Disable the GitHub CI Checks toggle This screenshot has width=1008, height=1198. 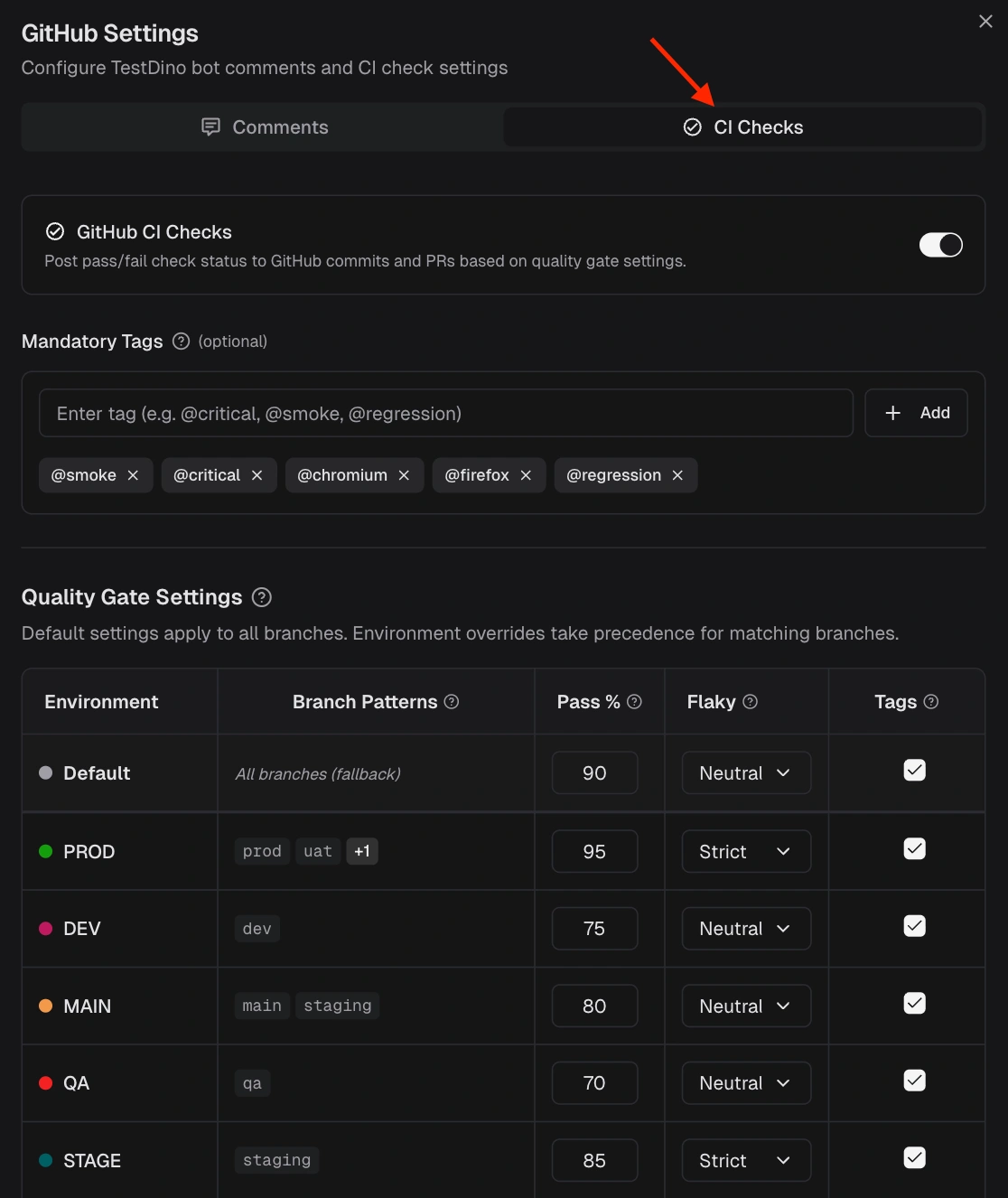pos(941,245)
